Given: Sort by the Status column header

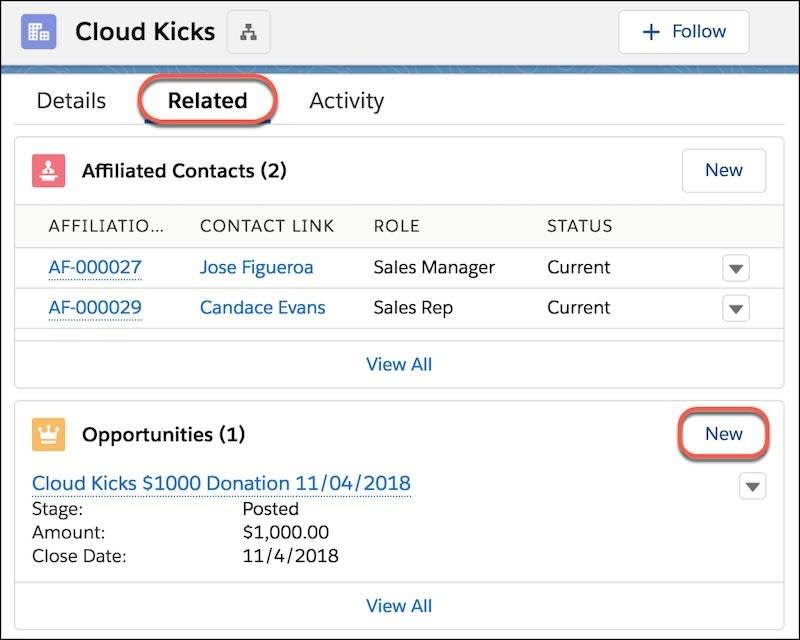Looking at the screenshot, I should point(579,227).
